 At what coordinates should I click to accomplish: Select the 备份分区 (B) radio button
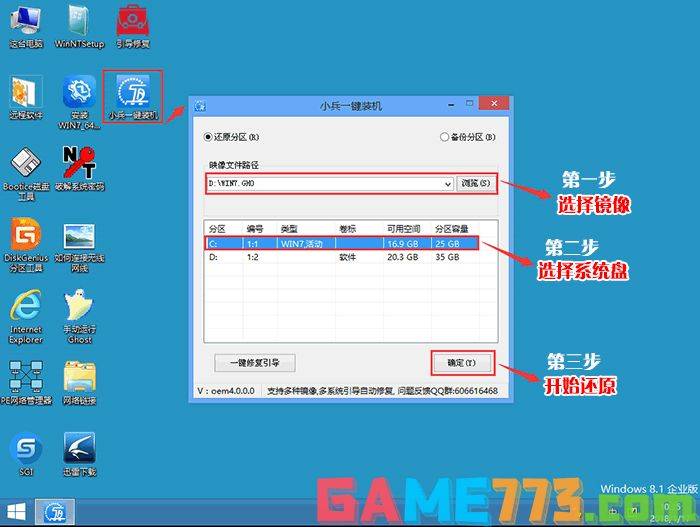tap(468, 137)
